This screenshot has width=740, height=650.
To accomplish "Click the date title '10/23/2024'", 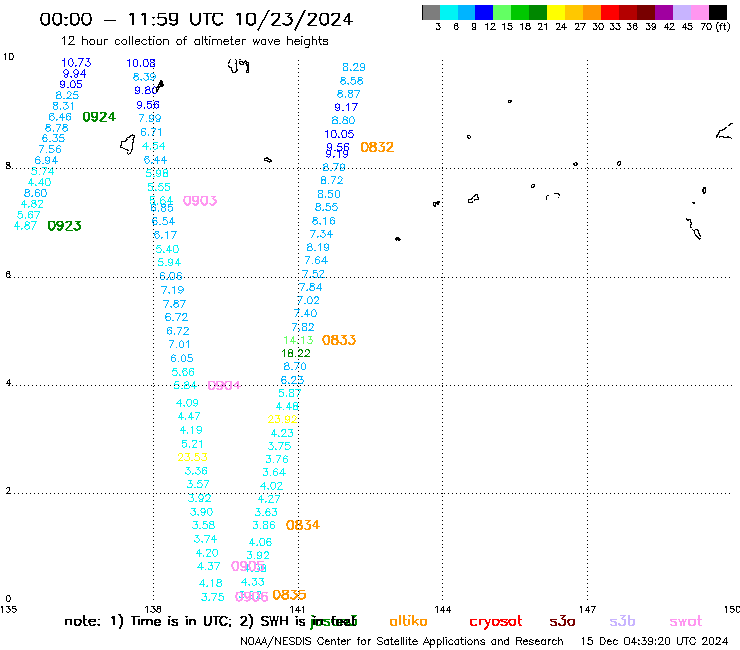I will point(294,19).
